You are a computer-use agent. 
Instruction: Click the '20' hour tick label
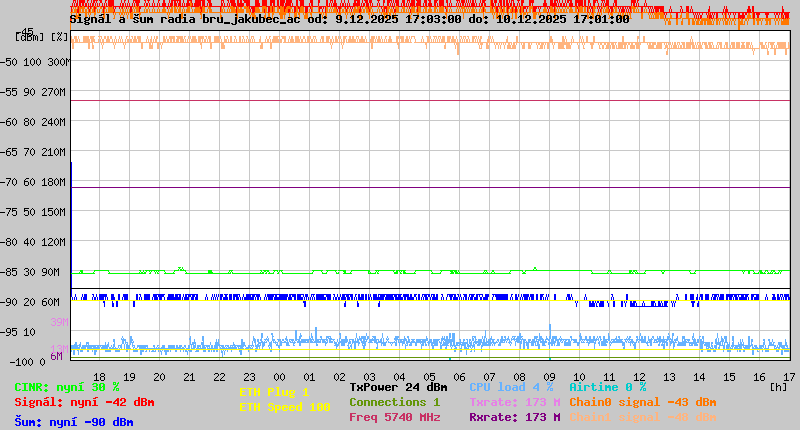(x=159, y=377)
